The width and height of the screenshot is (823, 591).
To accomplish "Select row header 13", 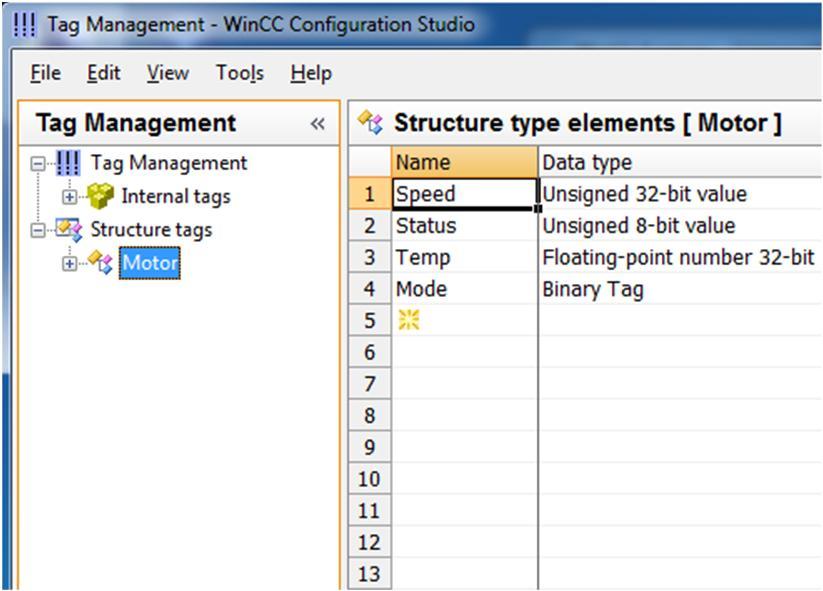I will pos(370,573).
